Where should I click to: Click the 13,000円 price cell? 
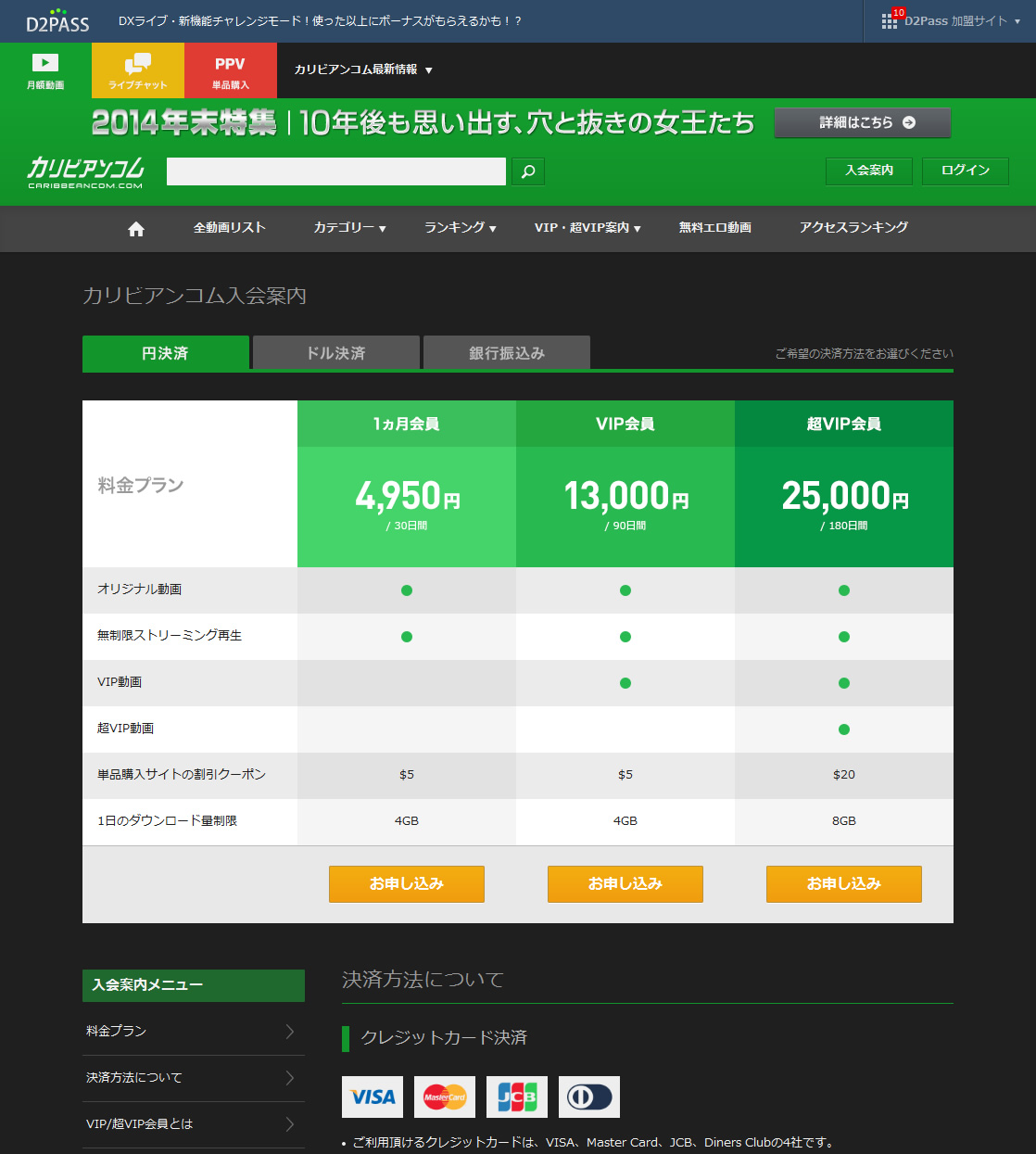click(x=625, y=507)
